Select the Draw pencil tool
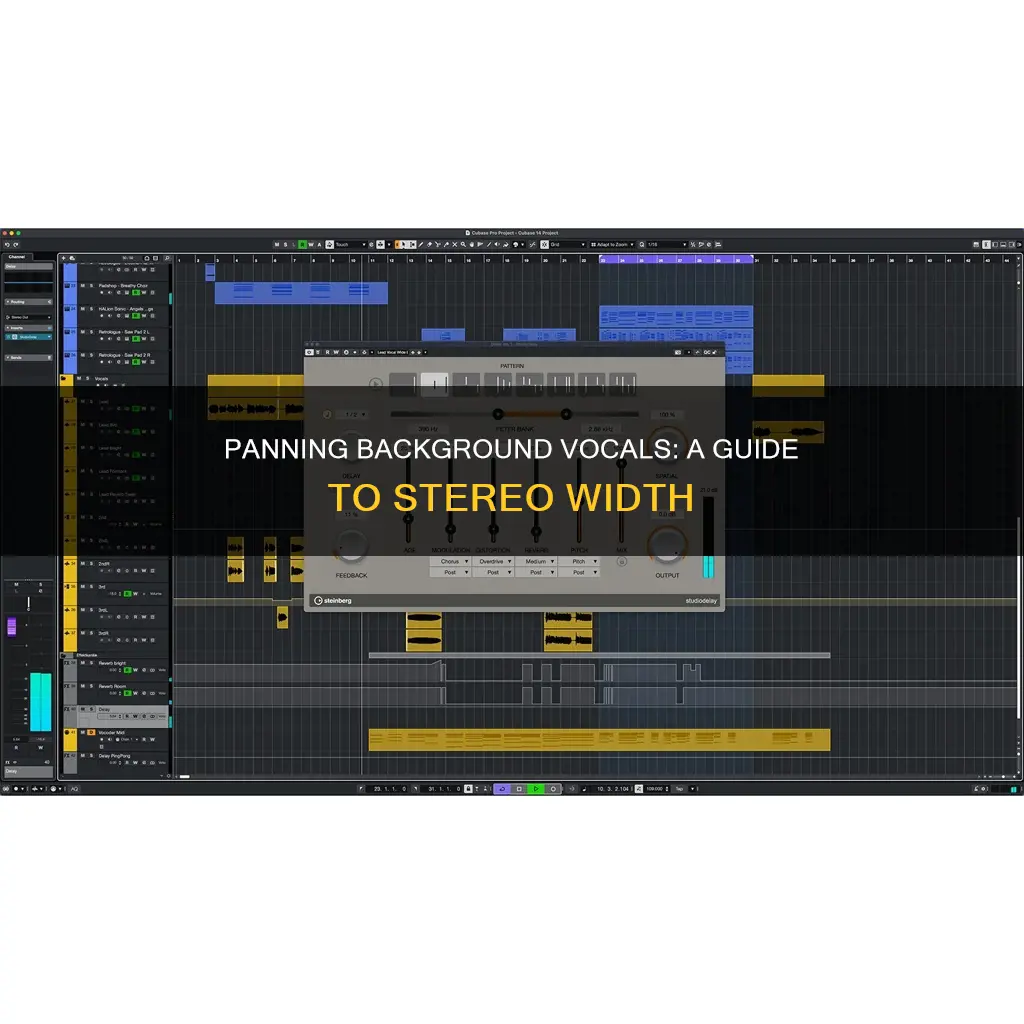1024x1024 pixels. pyautogui.click(x=421, y=244)
